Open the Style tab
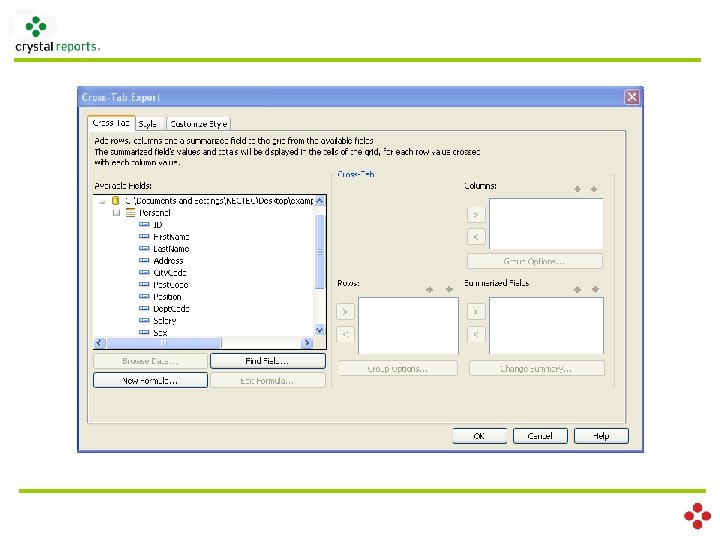The image size is (720, 540). [149, 124]
